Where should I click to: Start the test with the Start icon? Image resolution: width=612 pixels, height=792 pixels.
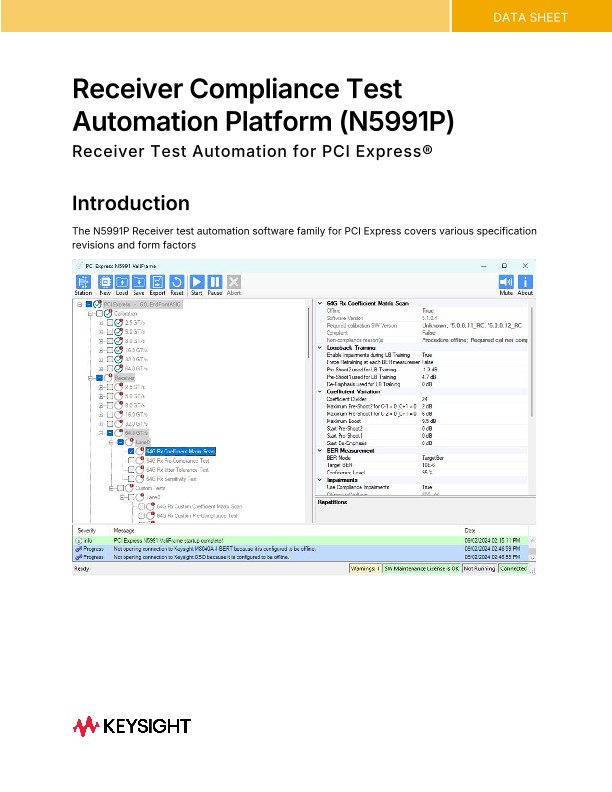coord(197,282)
